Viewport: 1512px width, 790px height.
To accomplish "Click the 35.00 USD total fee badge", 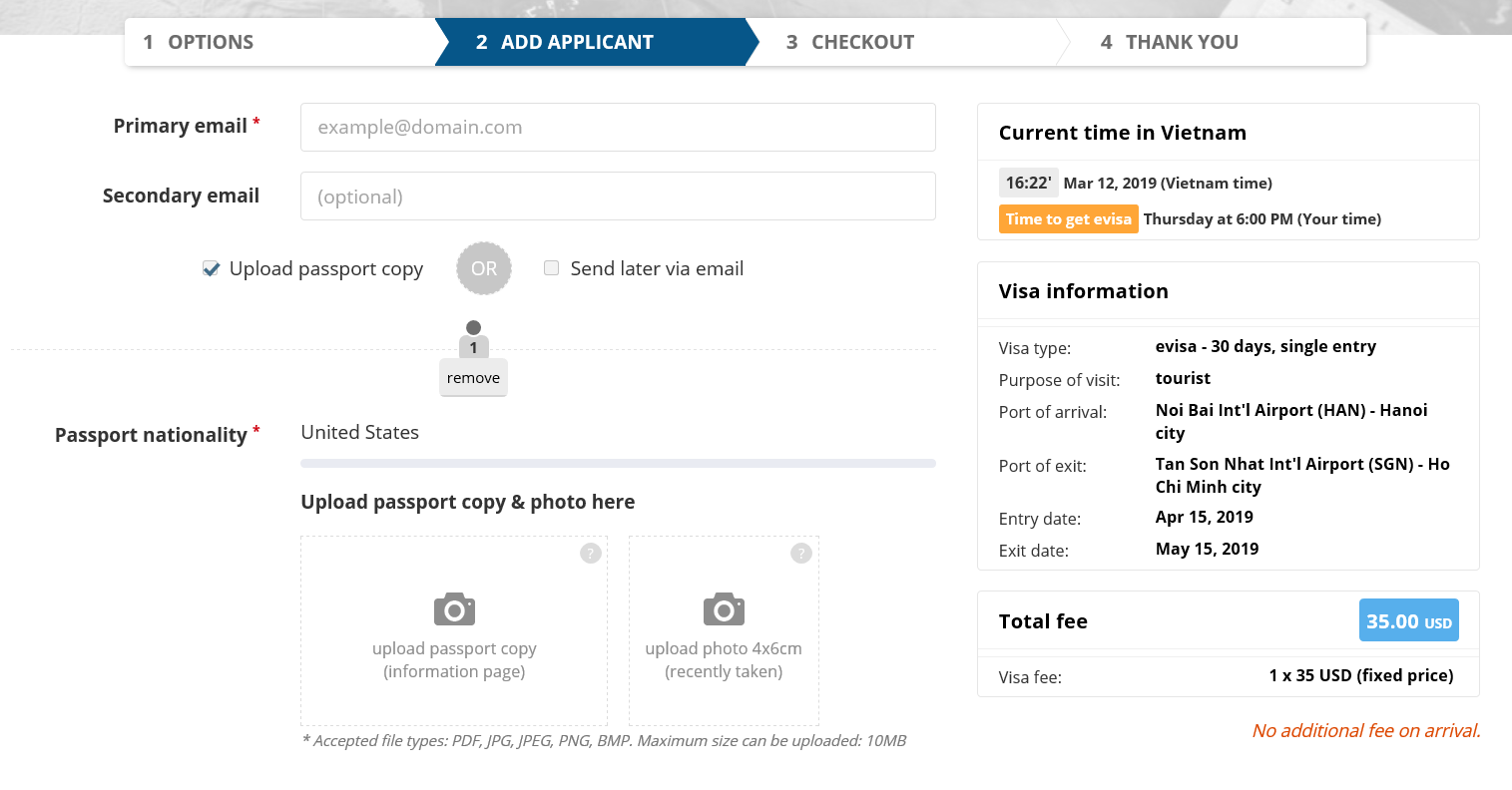I will tap(1408, 620).
